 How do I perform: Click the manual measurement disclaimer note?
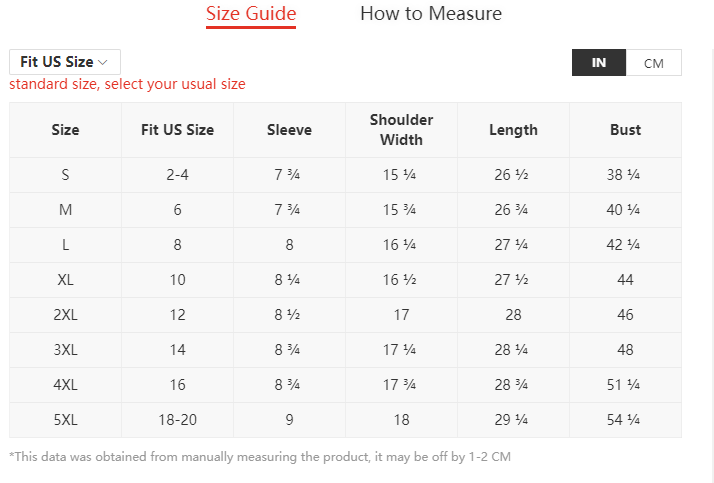(260, 457)
